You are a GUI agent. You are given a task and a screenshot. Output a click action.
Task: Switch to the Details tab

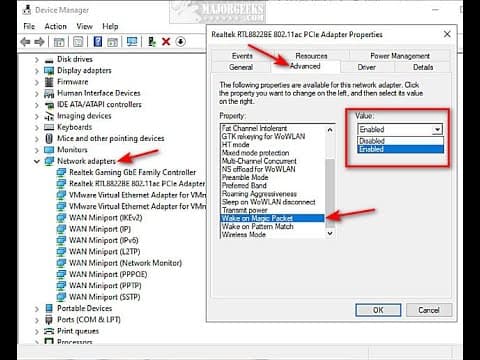423,67
